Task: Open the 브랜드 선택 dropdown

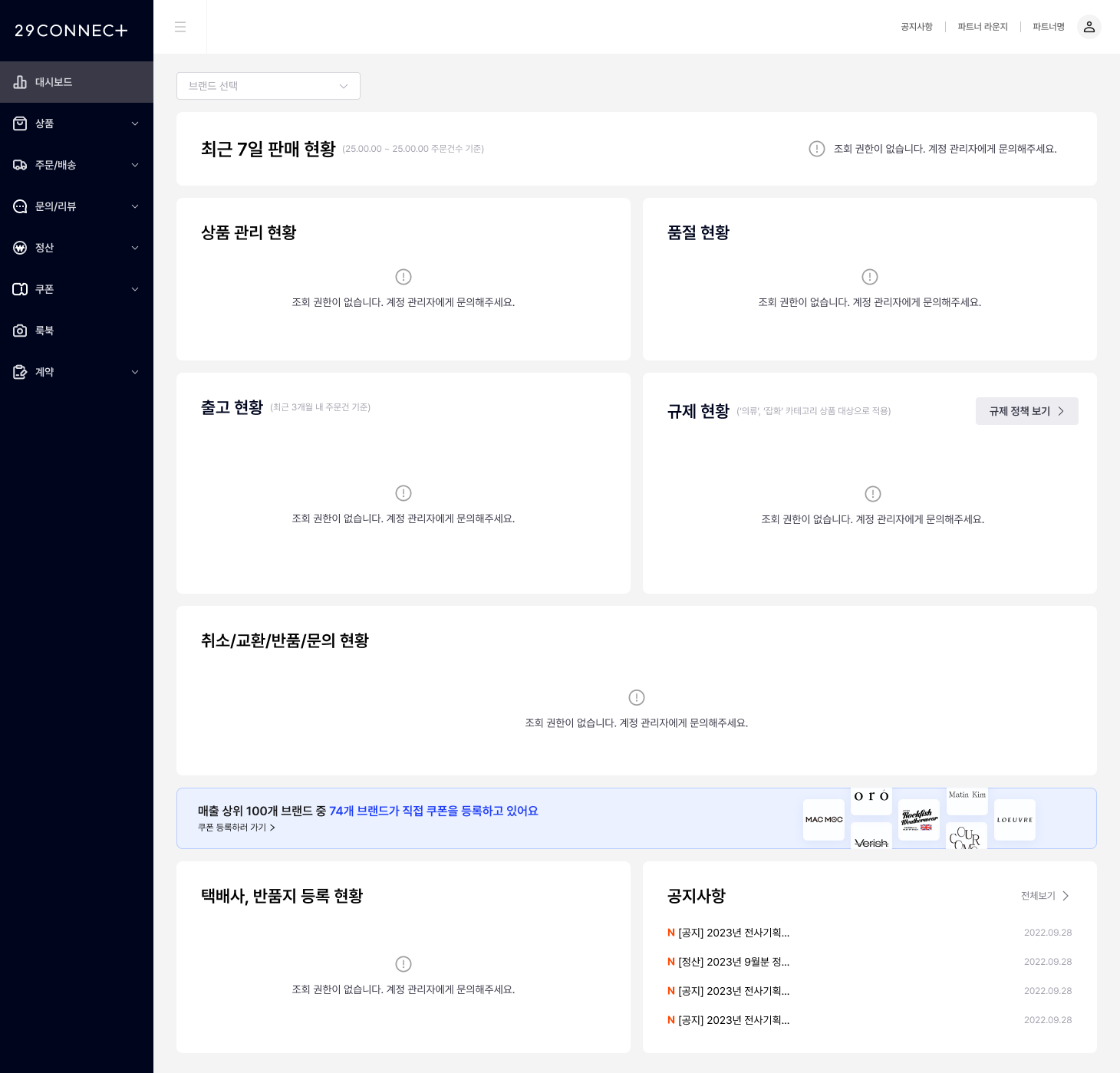Action: tap(268, 86)
